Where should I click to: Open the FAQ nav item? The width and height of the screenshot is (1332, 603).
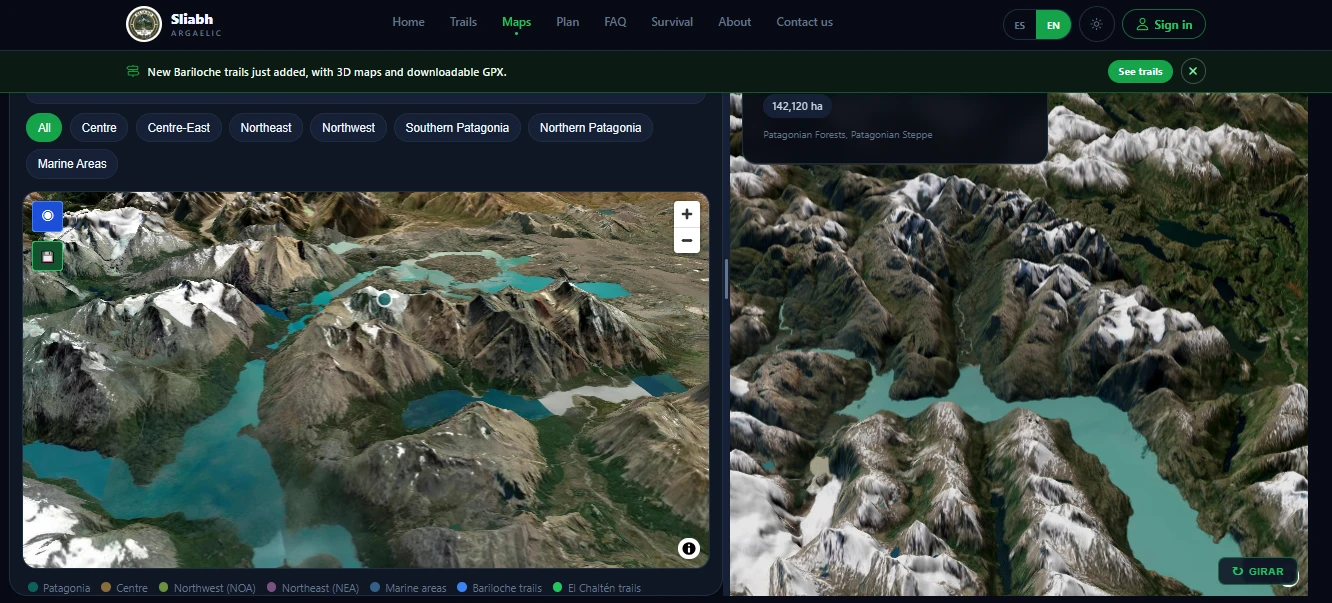615,22
